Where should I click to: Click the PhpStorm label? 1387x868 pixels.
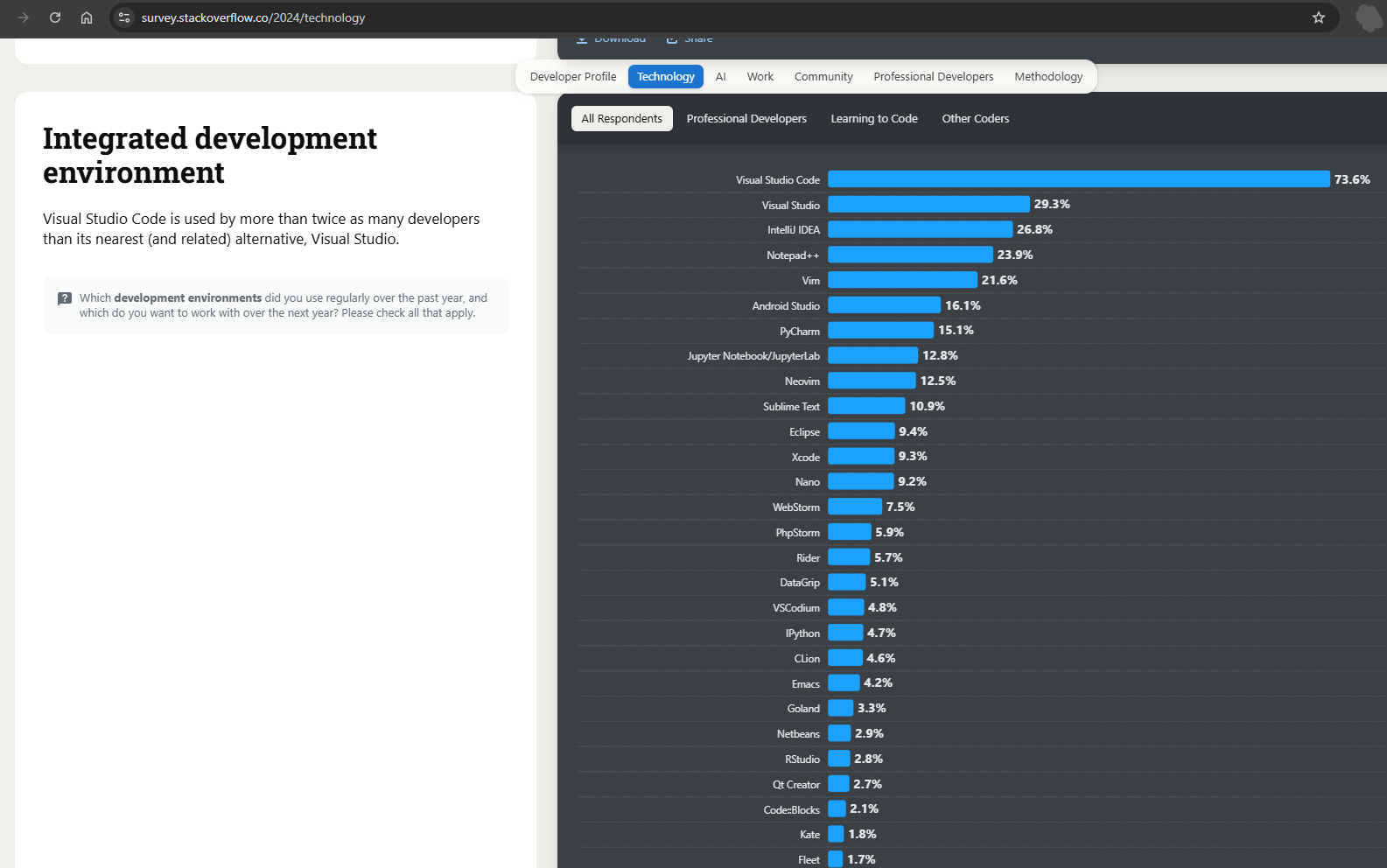797,533
